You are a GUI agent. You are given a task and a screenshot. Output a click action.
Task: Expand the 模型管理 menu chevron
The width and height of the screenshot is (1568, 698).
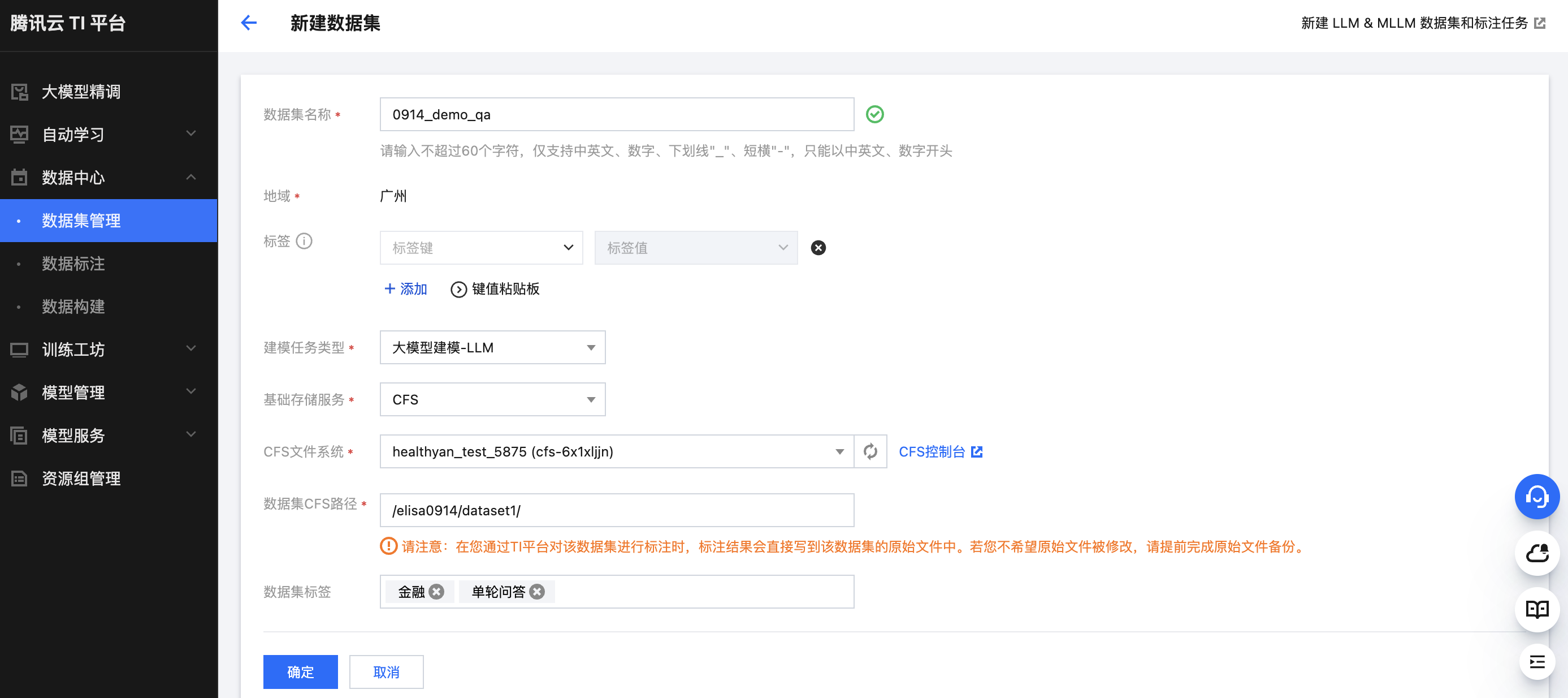pyautogui.click(x=191, y=391)
